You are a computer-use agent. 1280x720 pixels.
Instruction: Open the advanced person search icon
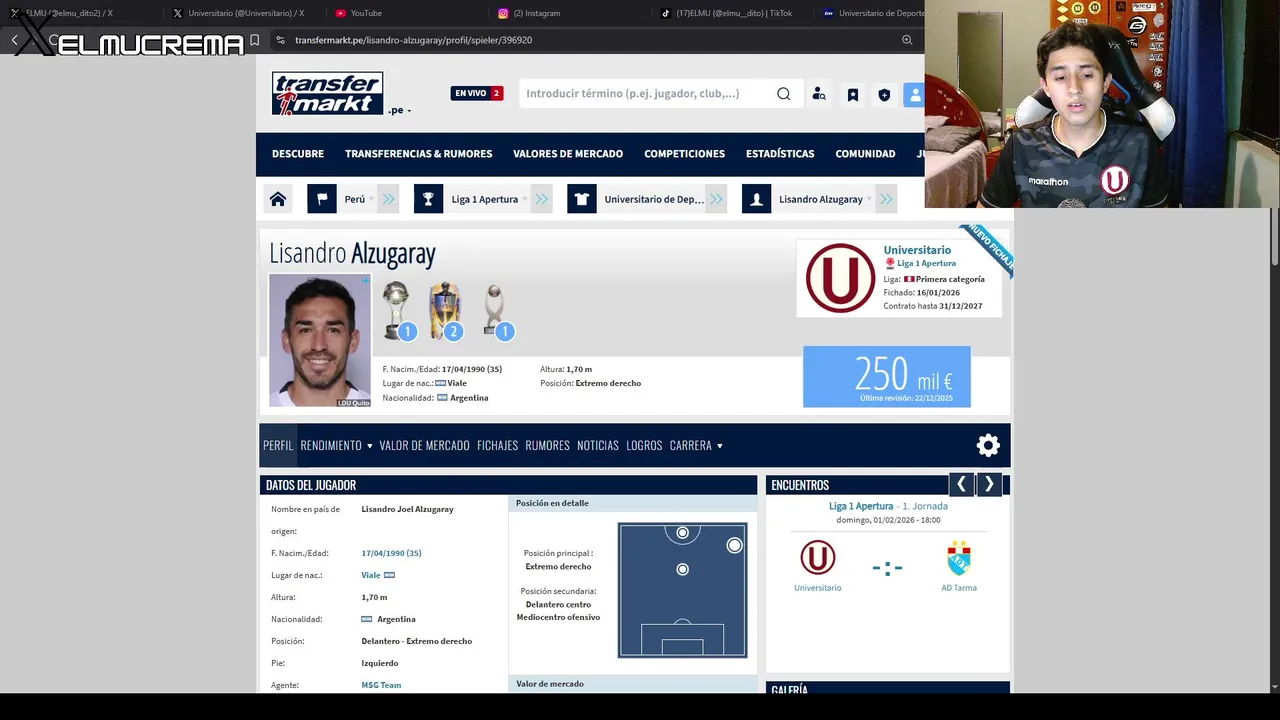(x=819, y=94)
